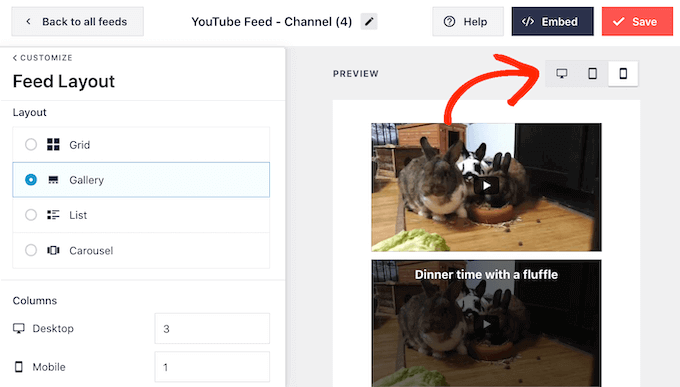Click the Columns section label
Screen dimensions: 680x387
35,301
